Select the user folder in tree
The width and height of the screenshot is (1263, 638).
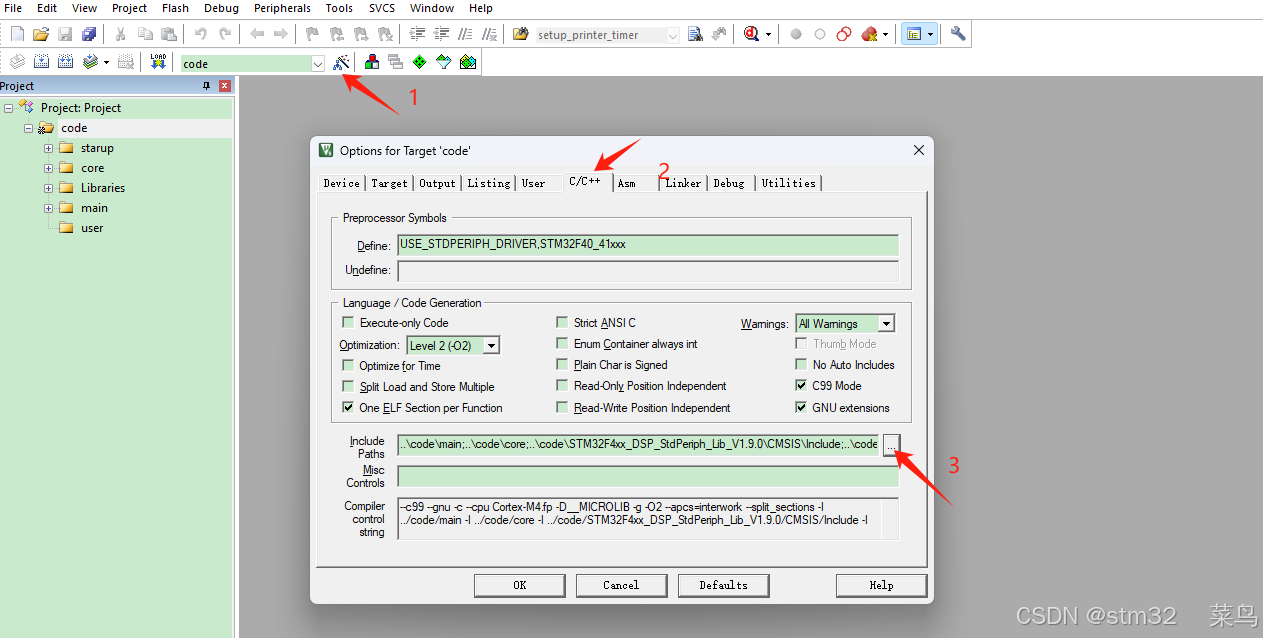click(92, 228)
